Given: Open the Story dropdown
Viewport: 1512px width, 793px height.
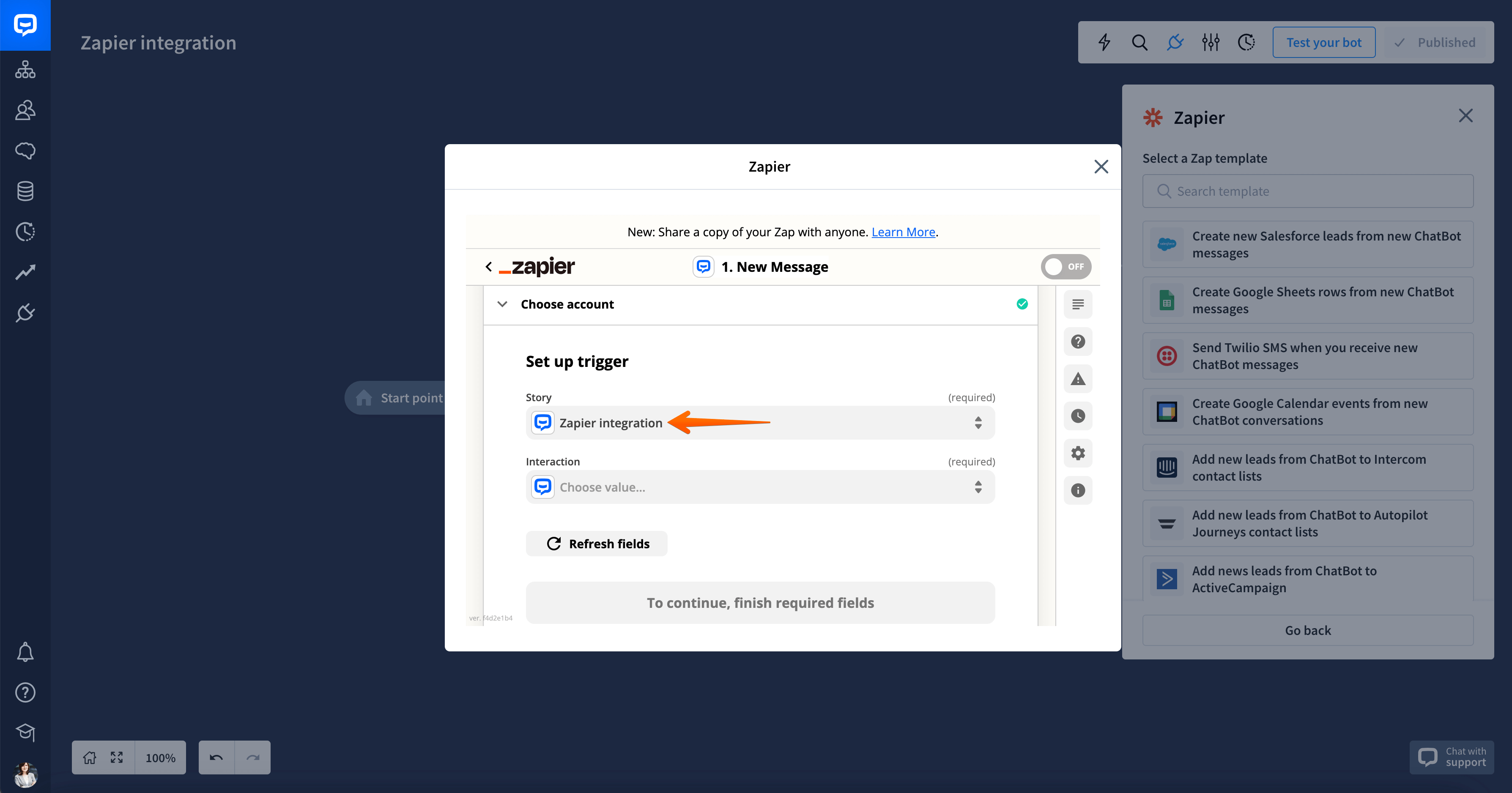Looking at the screenshot, I should tap(760, 423).
